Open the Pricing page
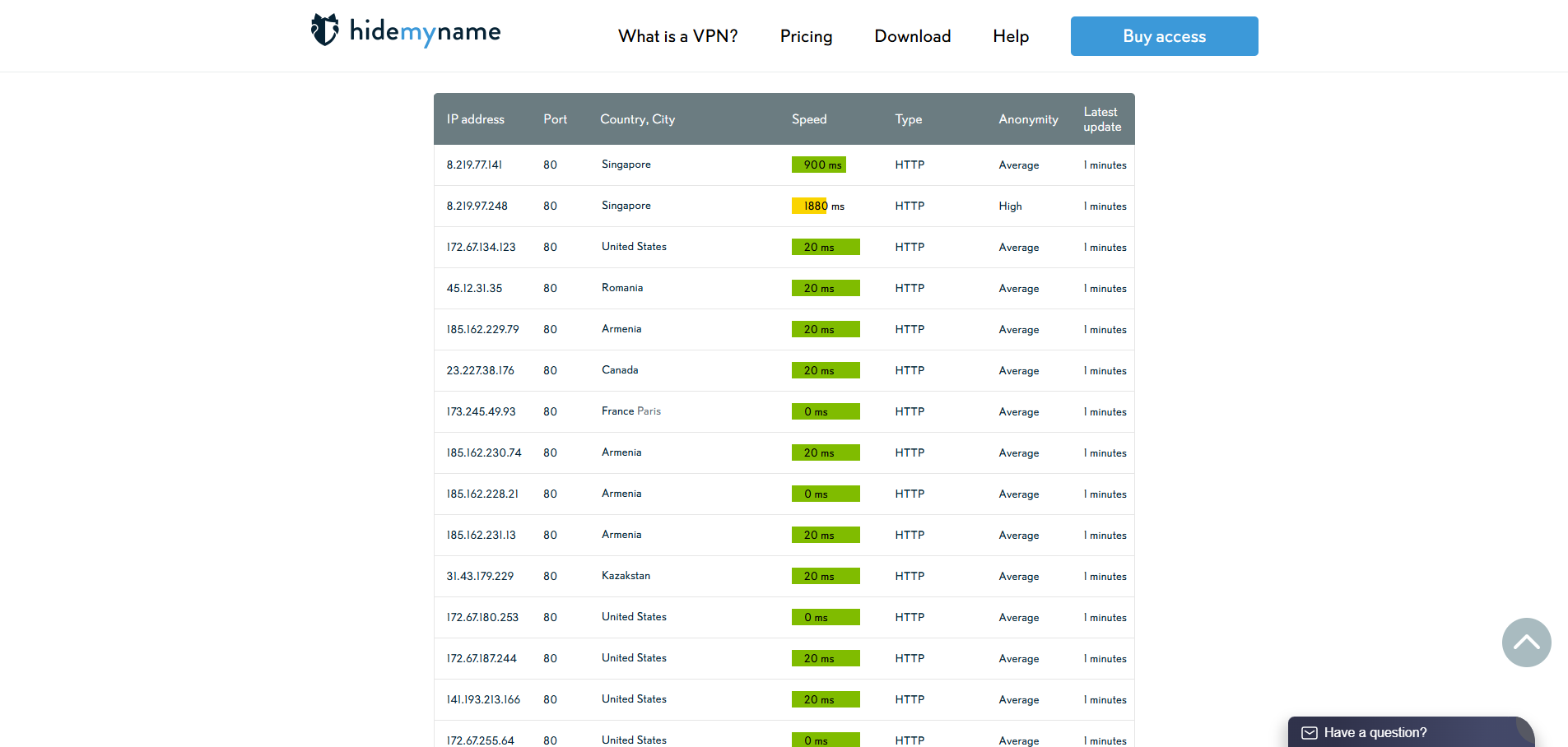Image resolution: width=1568 pixels, height=747 pixels. click(x=806, y=36)
